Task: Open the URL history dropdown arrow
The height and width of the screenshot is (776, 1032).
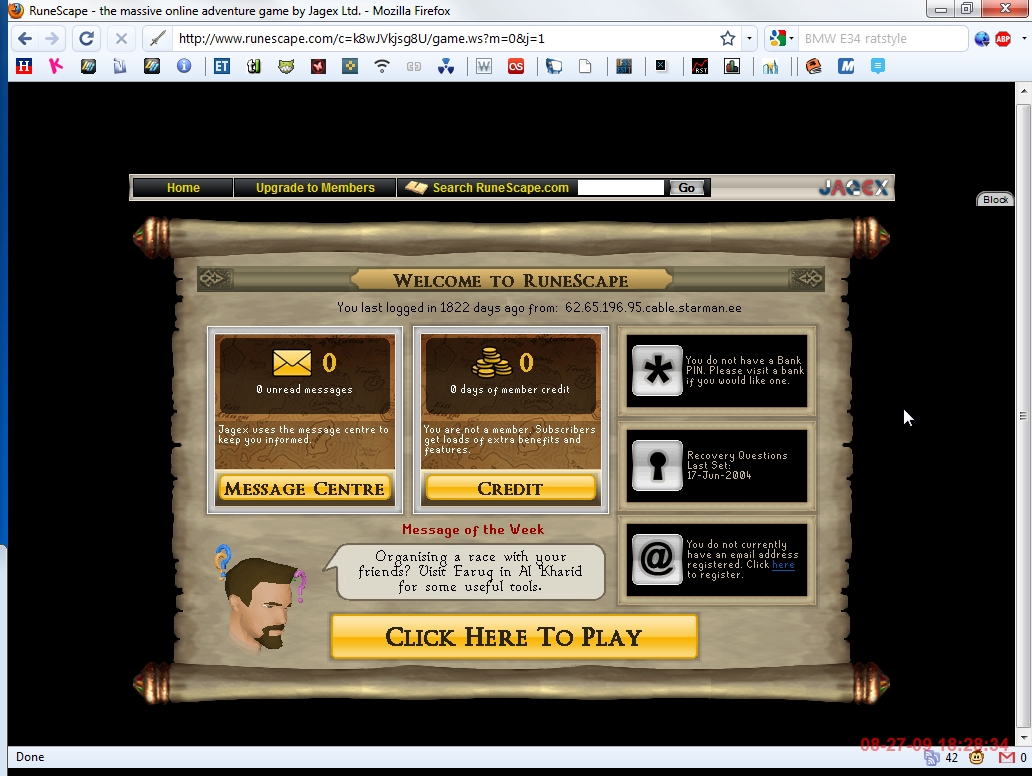Action: click(x=749, y=39)
